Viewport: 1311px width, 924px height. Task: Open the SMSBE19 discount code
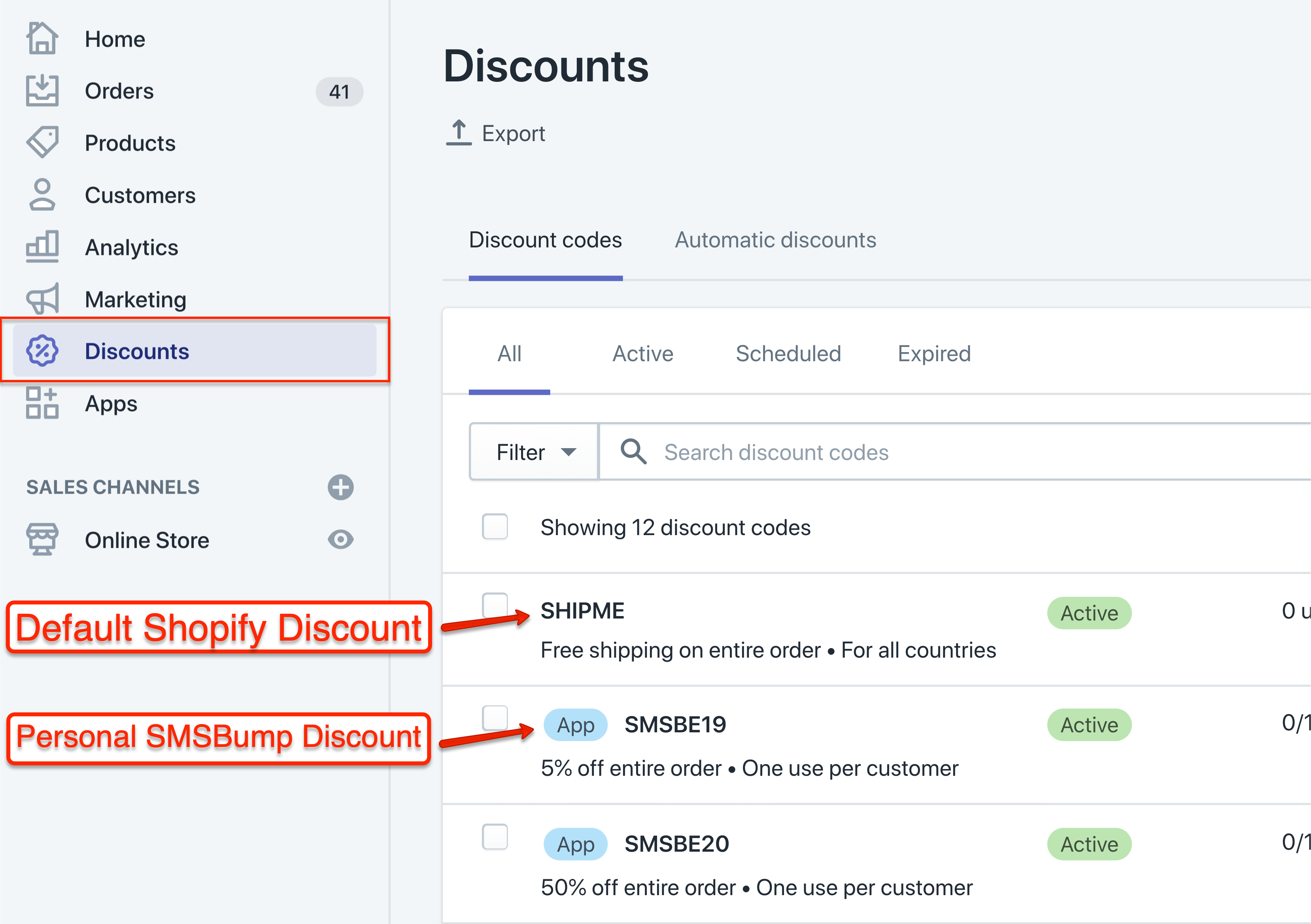pyautogui.click(x=676, y=725)
